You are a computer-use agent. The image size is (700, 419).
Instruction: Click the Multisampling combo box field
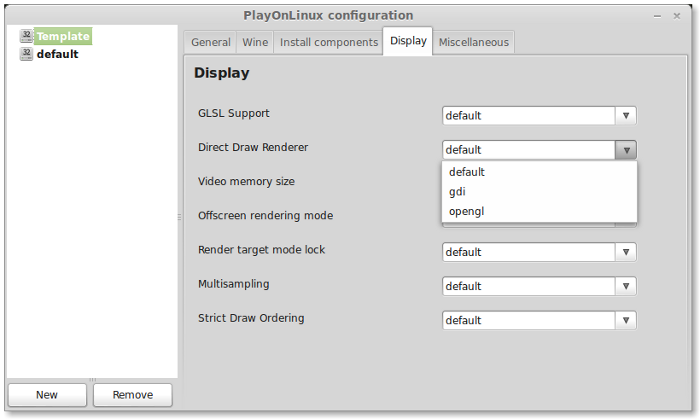pos(529,286)
